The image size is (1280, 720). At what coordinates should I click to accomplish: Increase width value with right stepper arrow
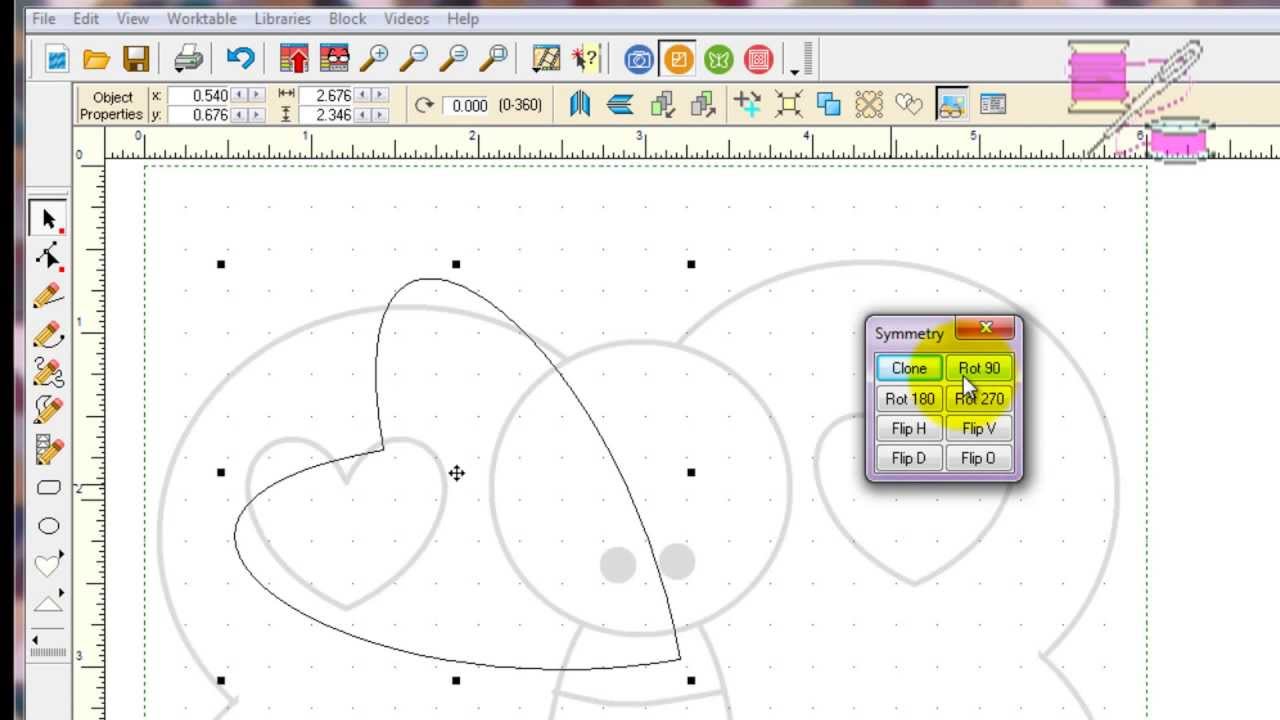coord(379,95)
